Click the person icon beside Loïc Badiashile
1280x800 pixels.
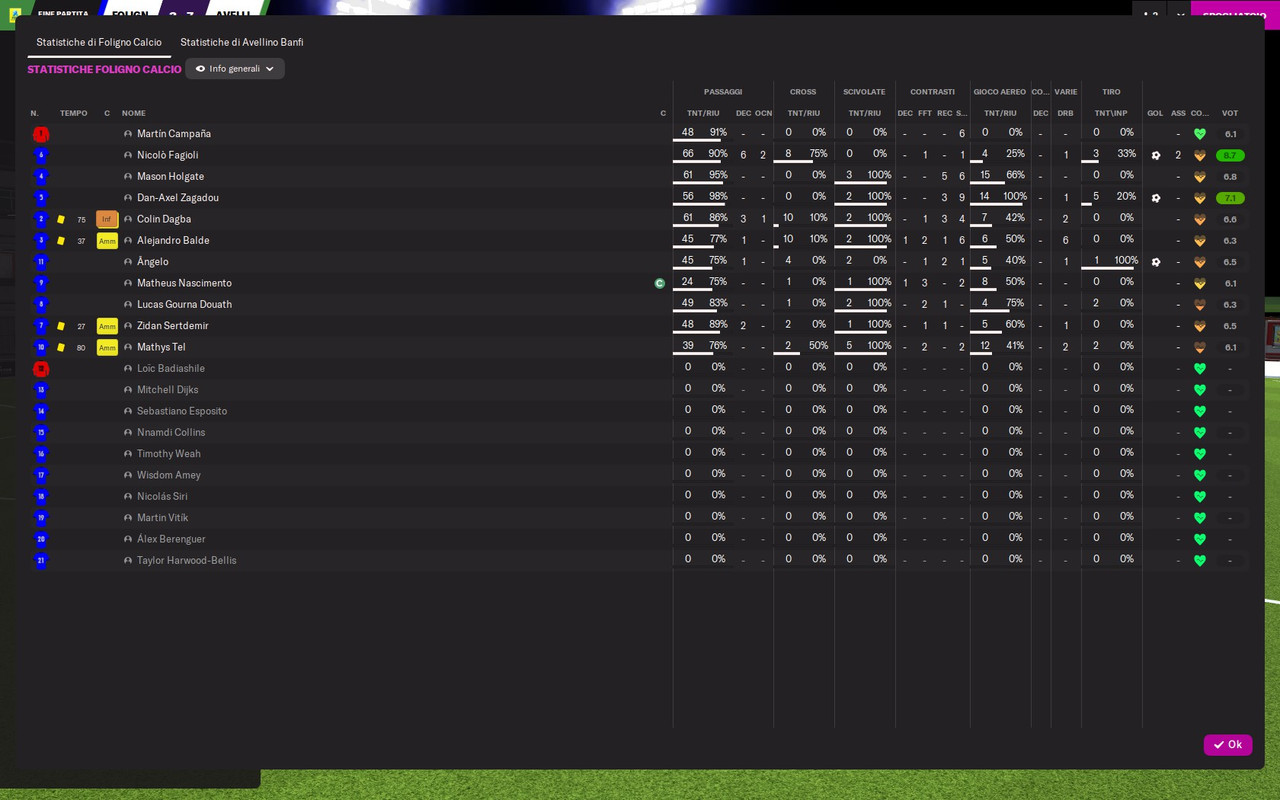coord(128,369)
